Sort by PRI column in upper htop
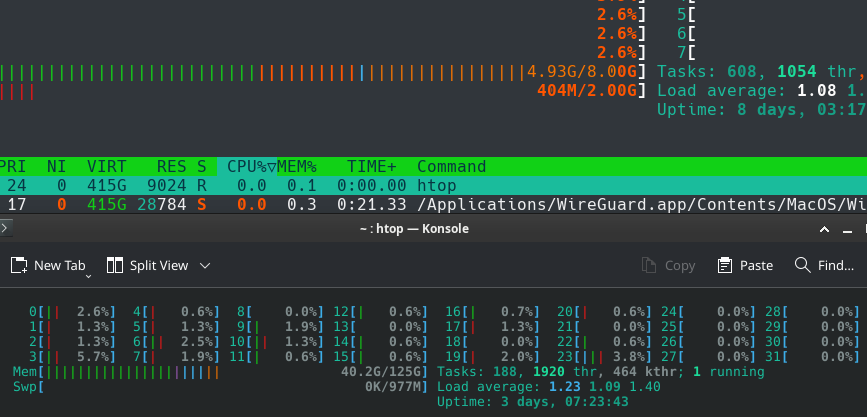Viewport: 867px width, 417px height. pos(13,166)
